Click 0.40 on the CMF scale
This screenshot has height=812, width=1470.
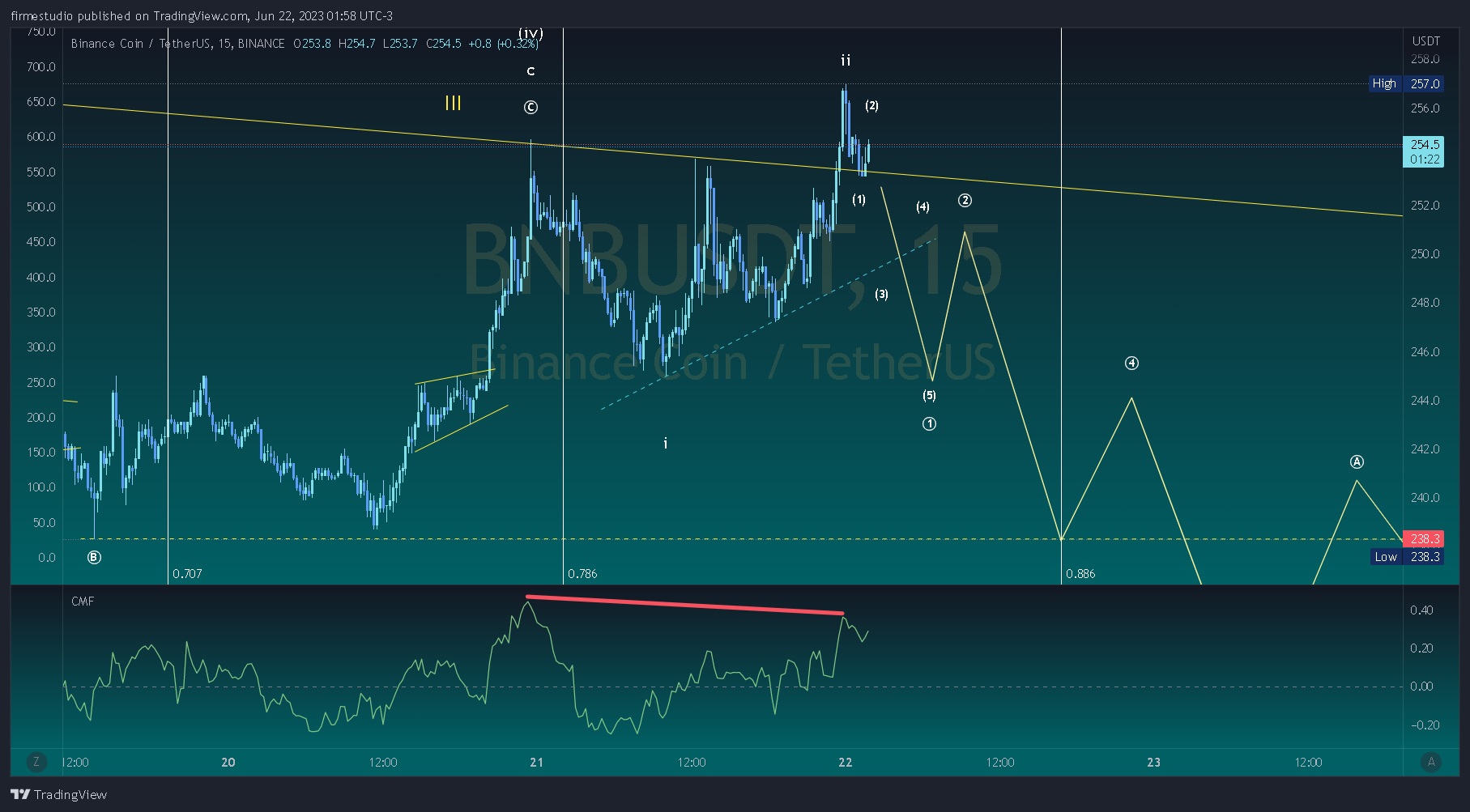[1421, 610]
